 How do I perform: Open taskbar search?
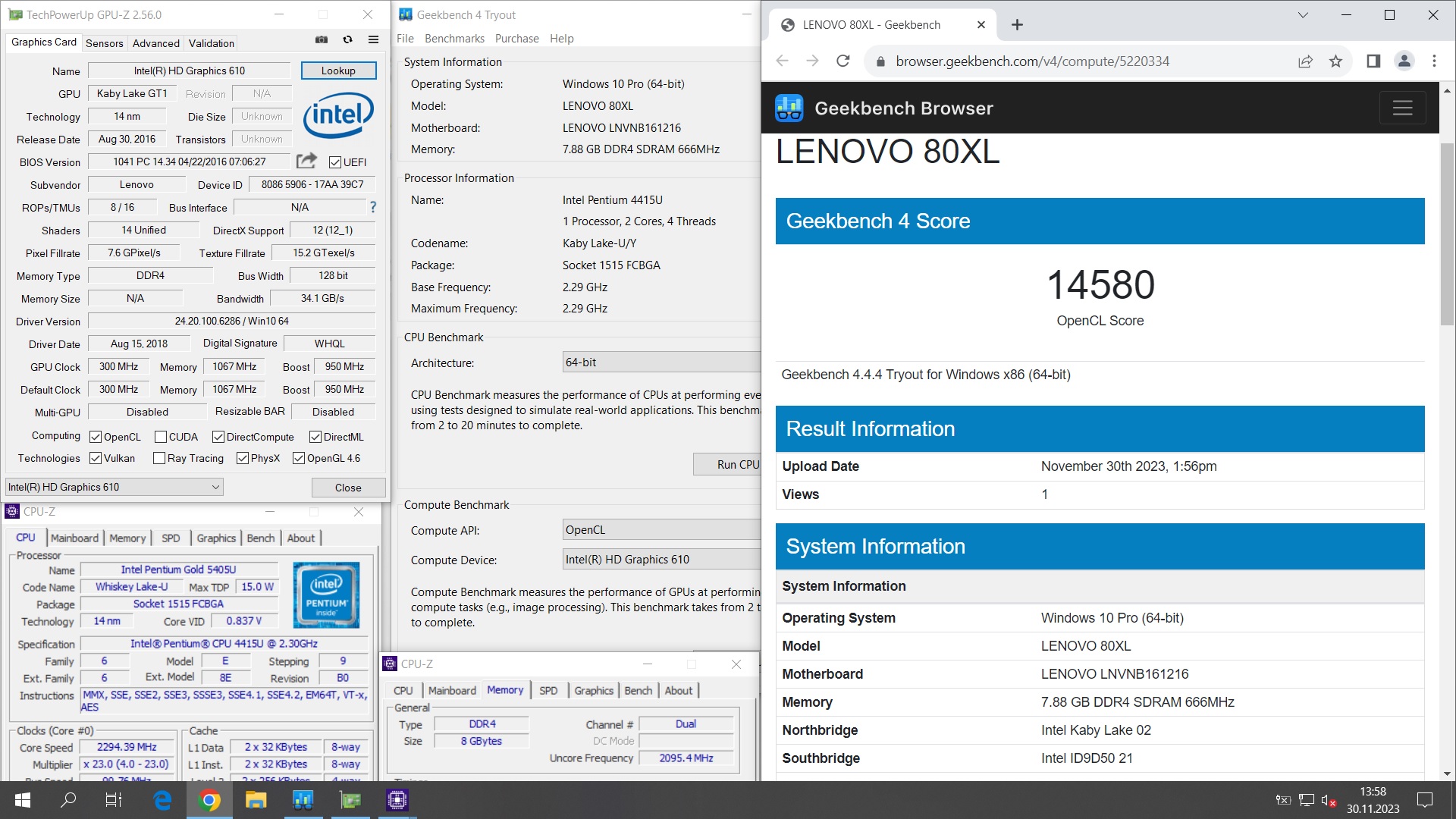pos(68,800)
